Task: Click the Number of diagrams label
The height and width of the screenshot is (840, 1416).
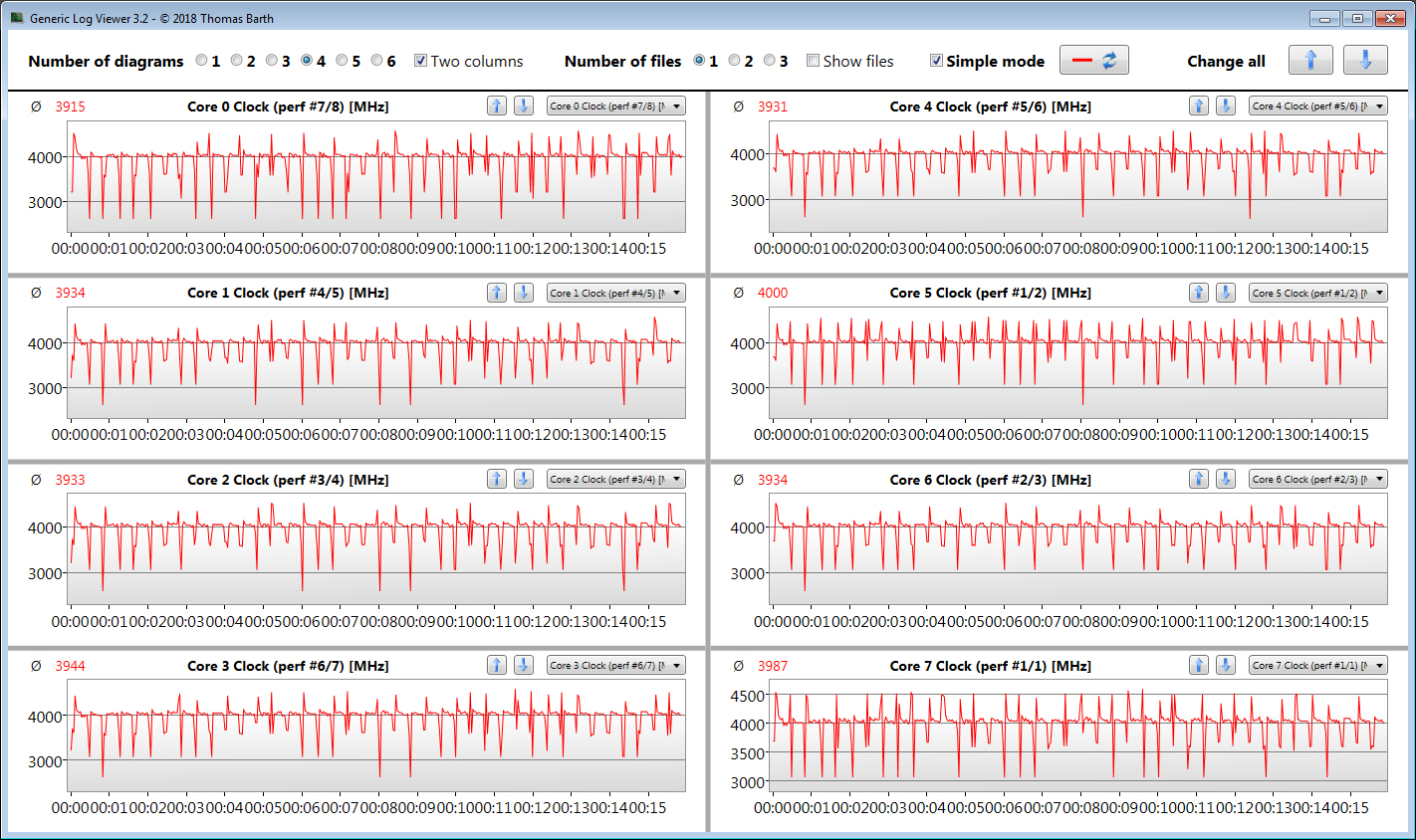Action: [x=106, y=61]
